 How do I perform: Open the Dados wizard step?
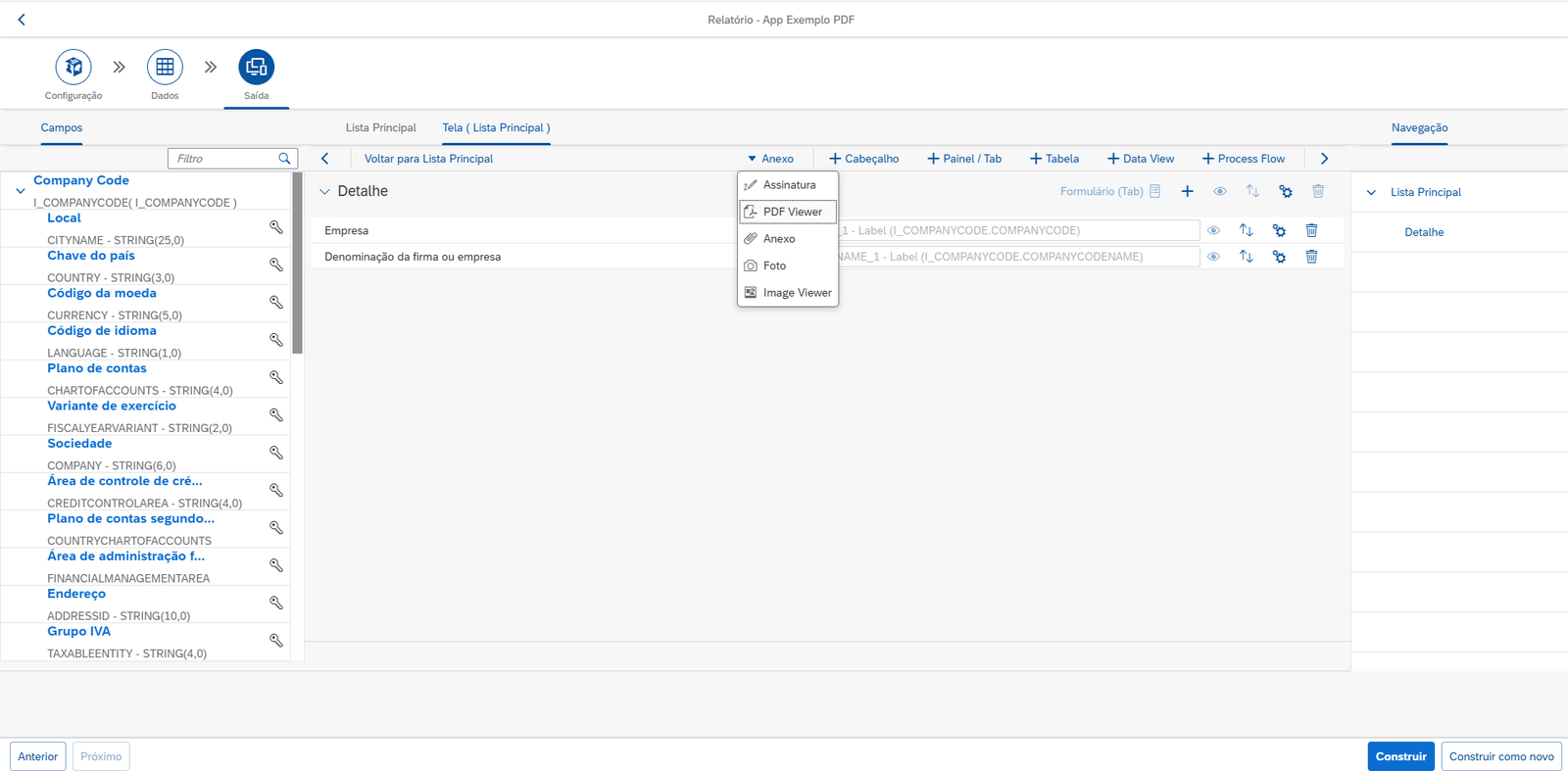(165, 67)
